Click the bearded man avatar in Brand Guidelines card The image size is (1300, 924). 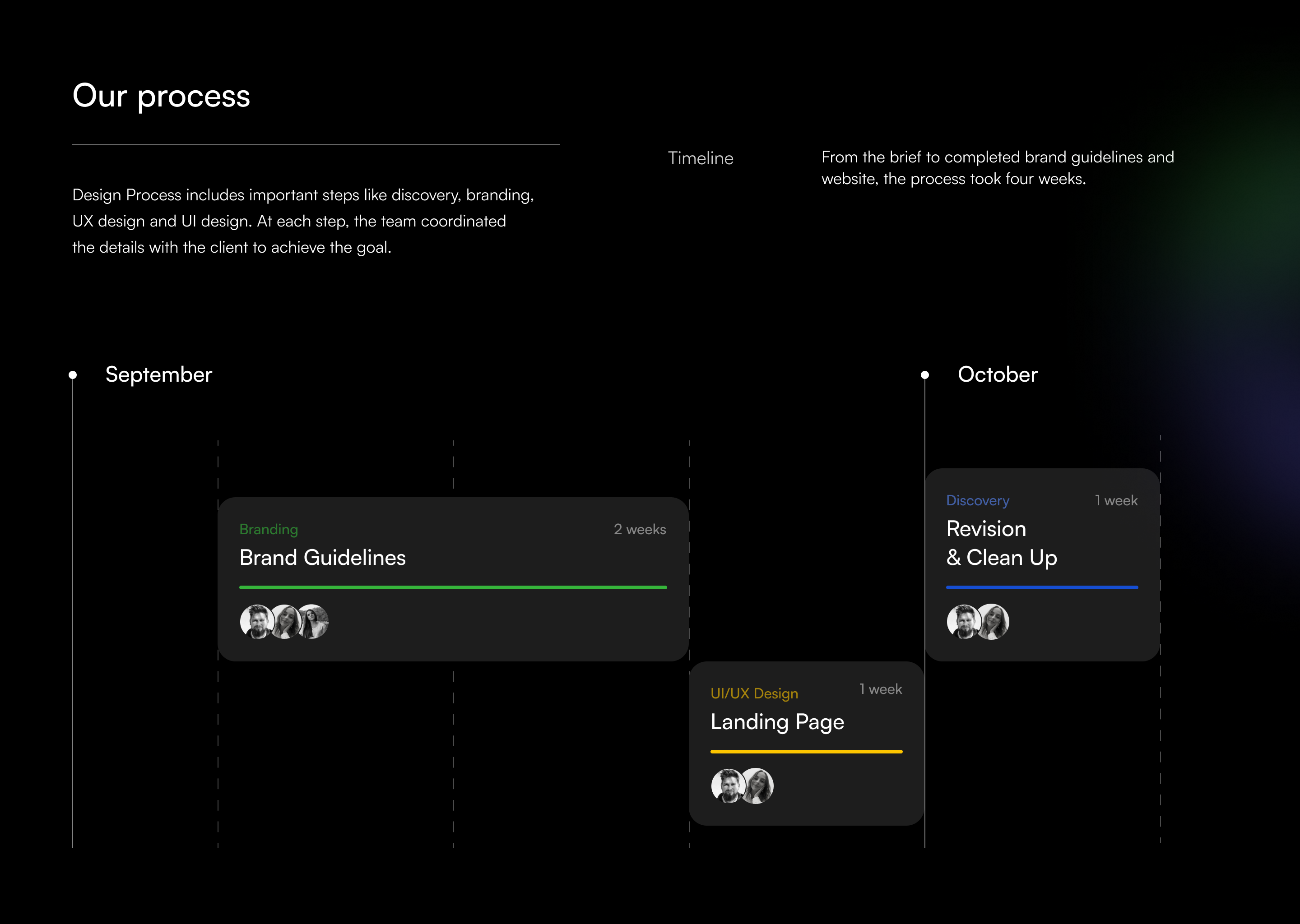point(257,622)
